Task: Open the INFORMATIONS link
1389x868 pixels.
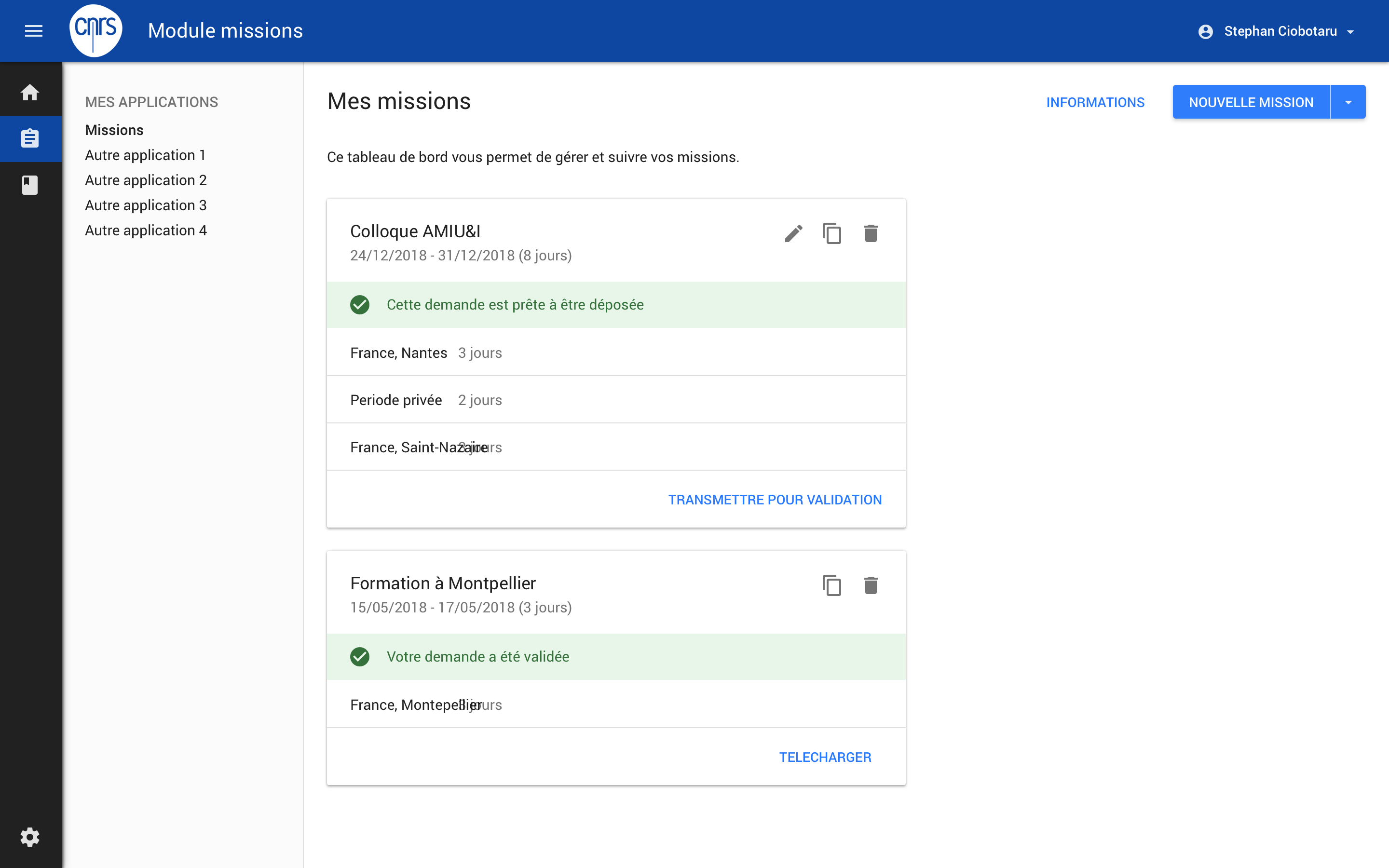Action: click(x=1095, y=102)
